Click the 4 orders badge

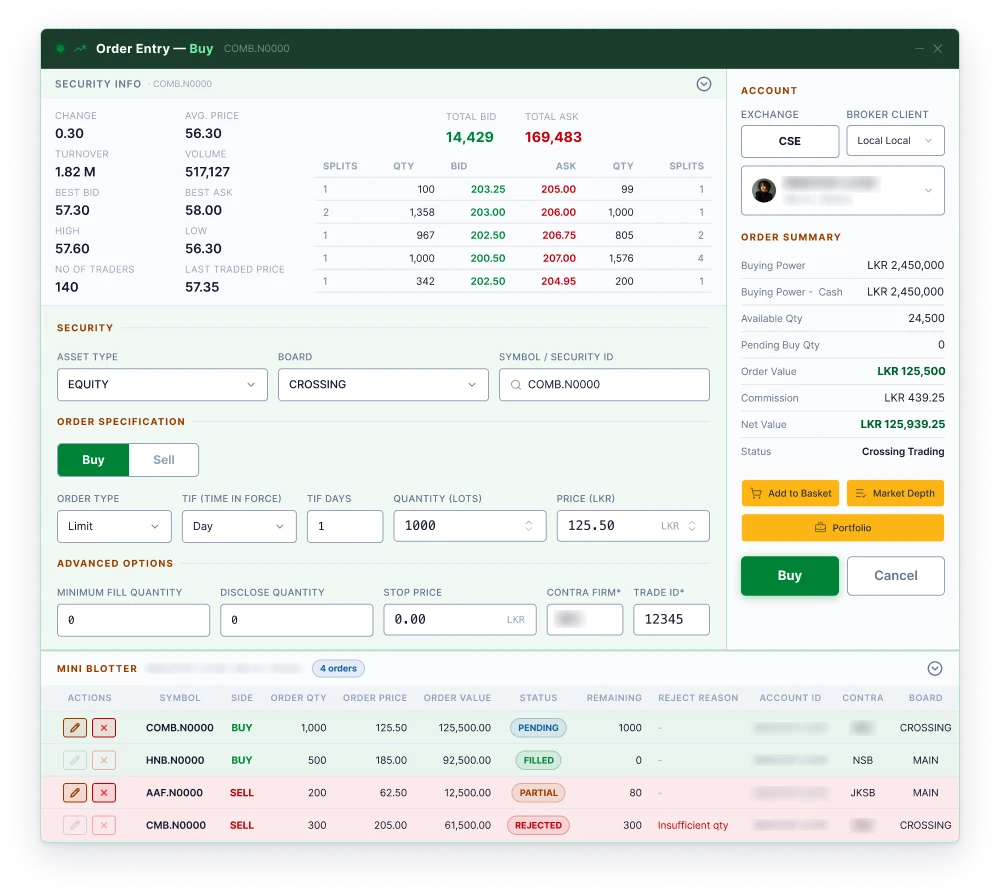point(338,668)
